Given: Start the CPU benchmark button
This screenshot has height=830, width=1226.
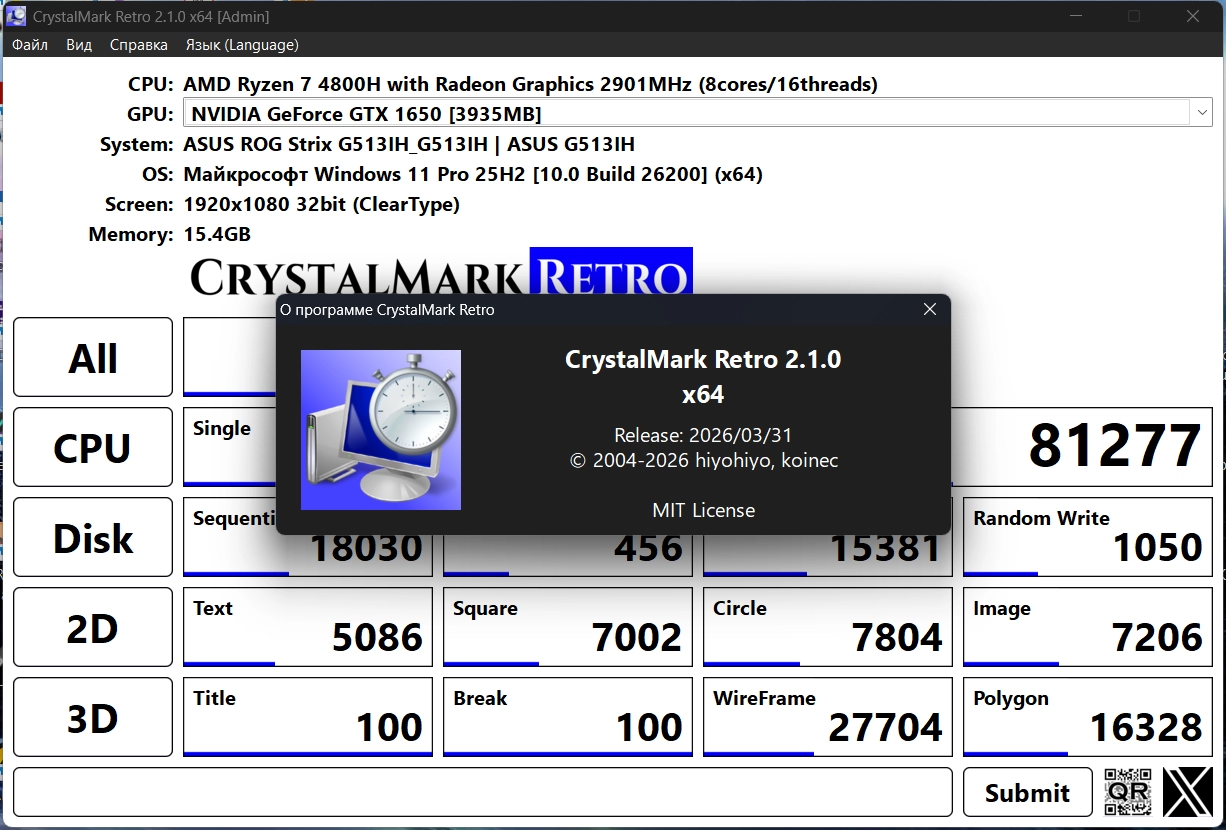Looking at the screenshot, I should (93, 447).
